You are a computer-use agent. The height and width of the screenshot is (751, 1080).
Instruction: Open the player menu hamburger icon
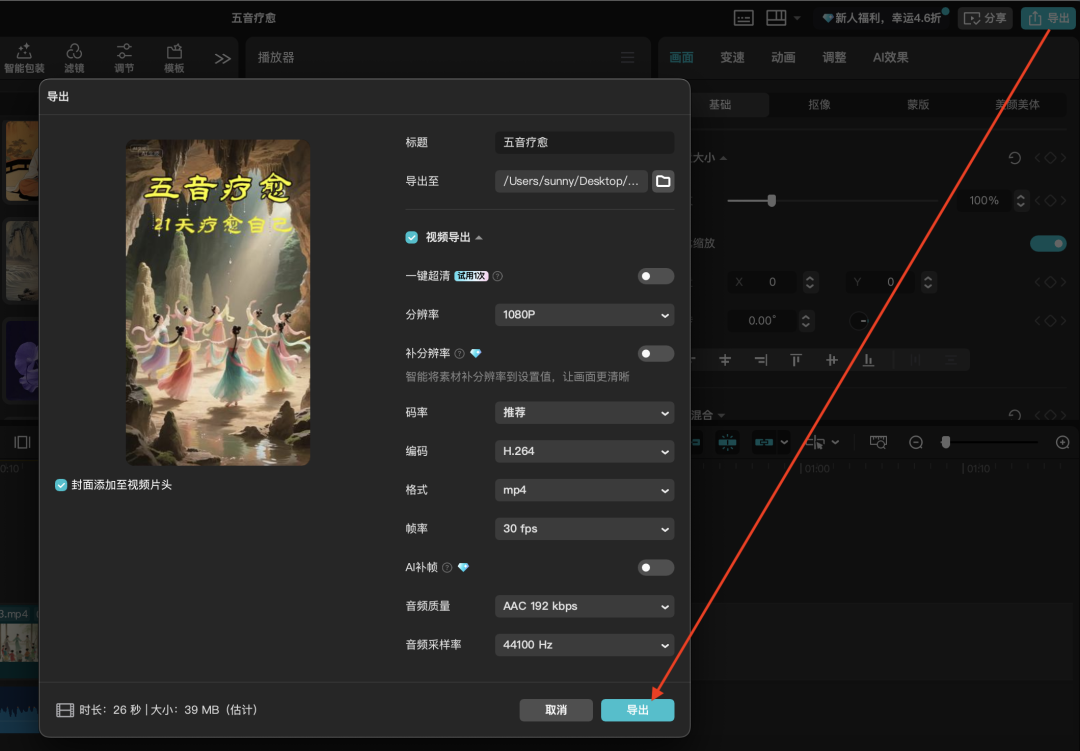tap(628, 57)
